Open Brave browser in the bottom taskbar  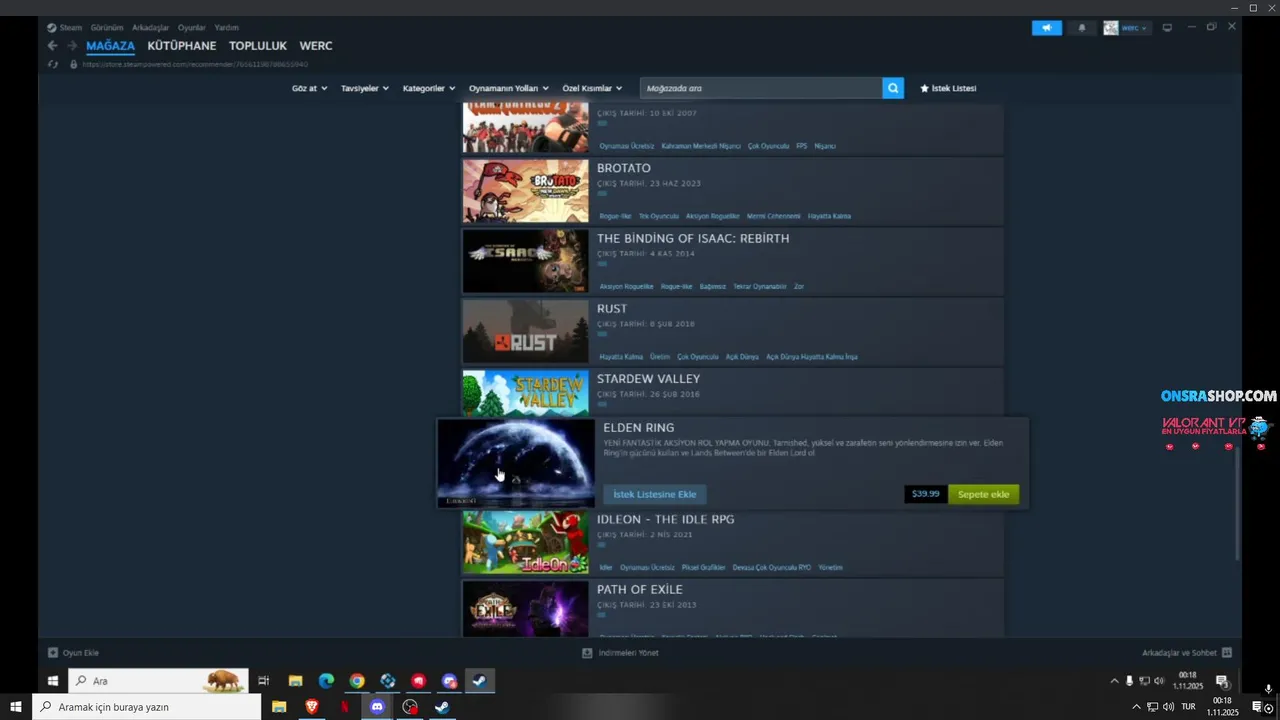point(311,707)
